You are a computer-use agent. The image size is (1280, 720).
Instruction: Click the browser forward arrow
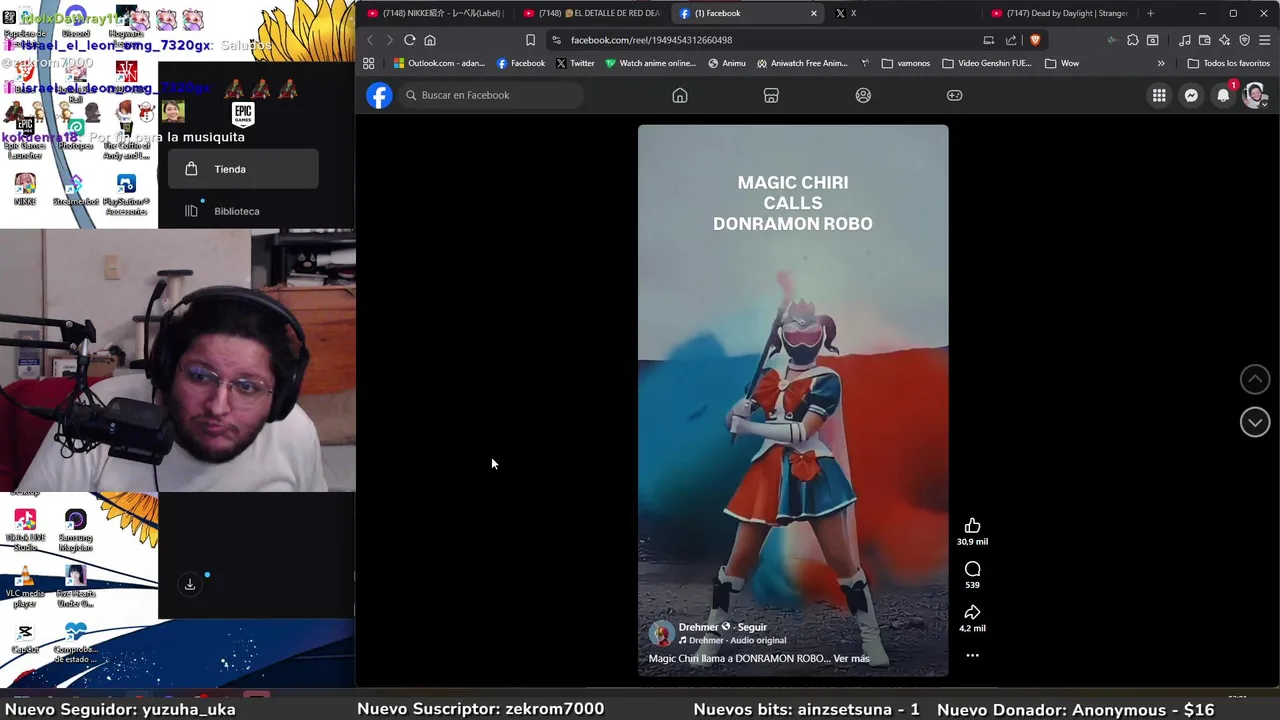pyautogui.click(x=389, y=40)
